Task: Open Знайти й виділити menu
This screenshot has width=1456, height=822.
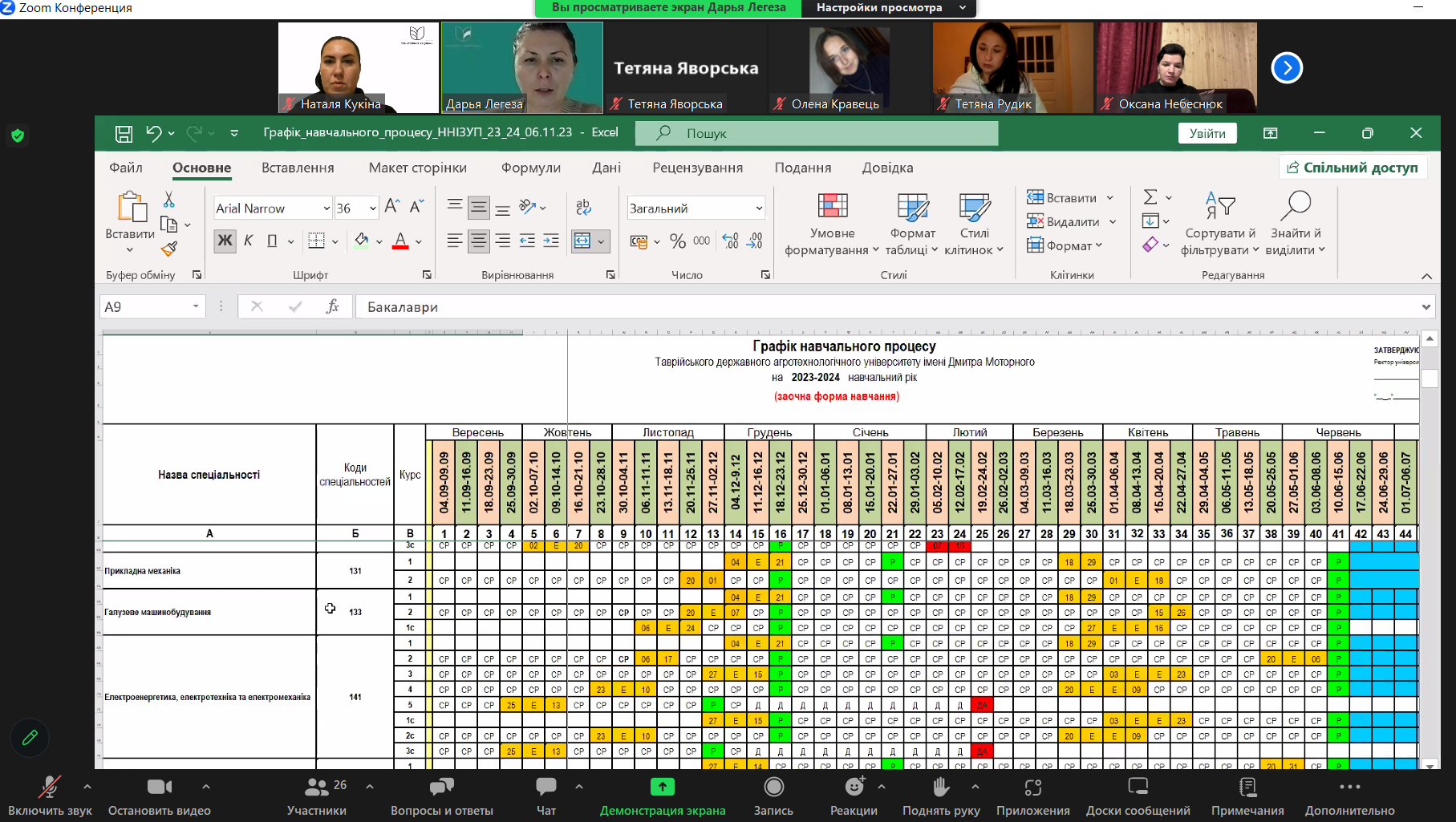Action: (1295, 225)
